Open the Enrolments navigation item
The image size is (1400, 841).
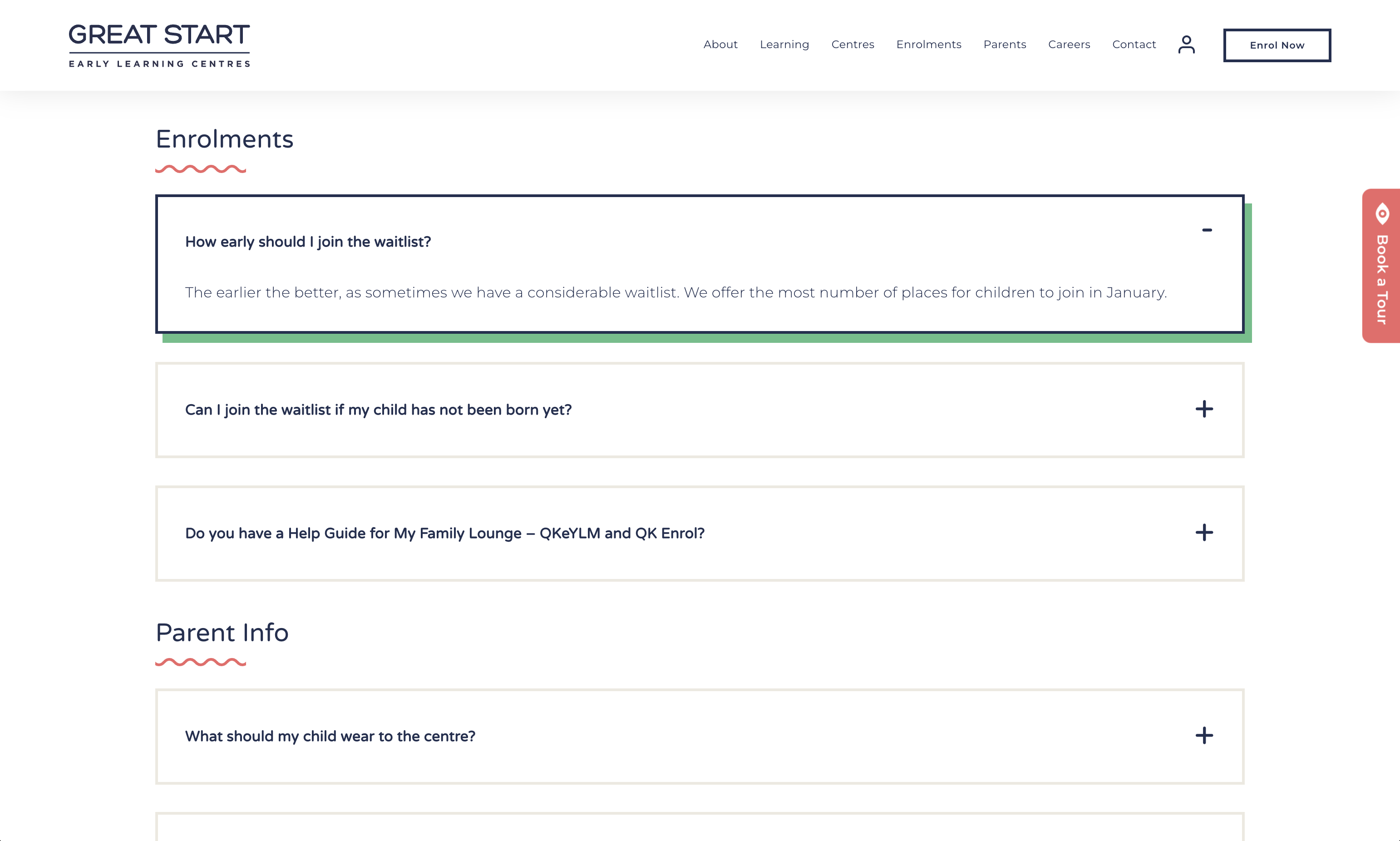[928, 44]
